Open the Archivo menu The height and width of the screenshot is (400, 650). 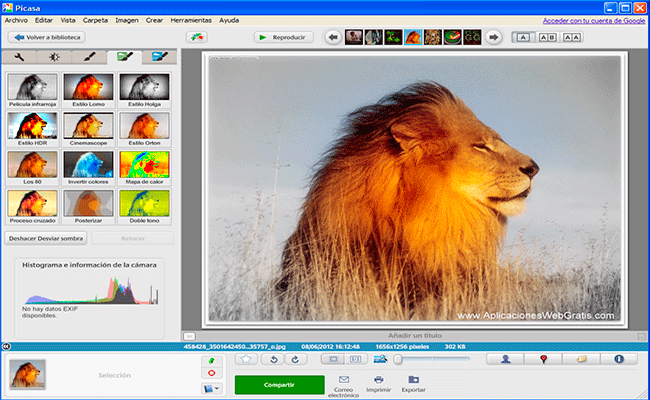[x=16, y=20]
